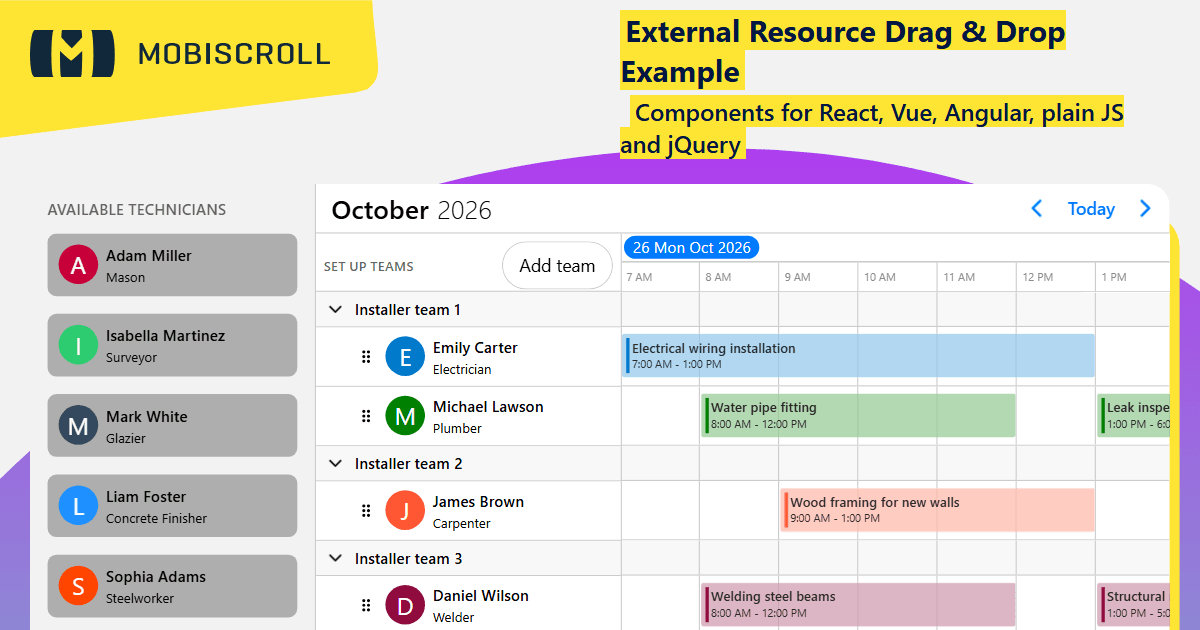Grab drag handle for James Brown
Image resolution: width=1200 pixels, height=630 pixels.
point(366,511)
